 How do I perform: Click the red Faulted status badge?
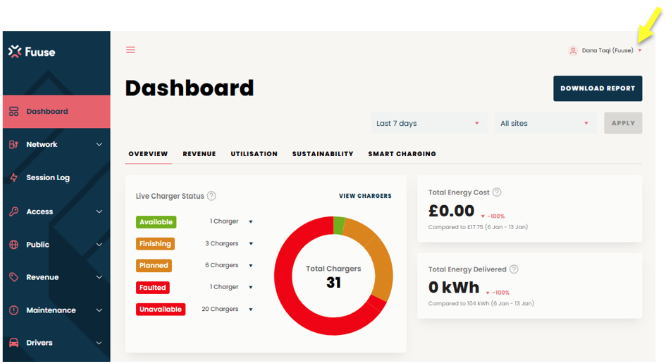click(153, 287)
